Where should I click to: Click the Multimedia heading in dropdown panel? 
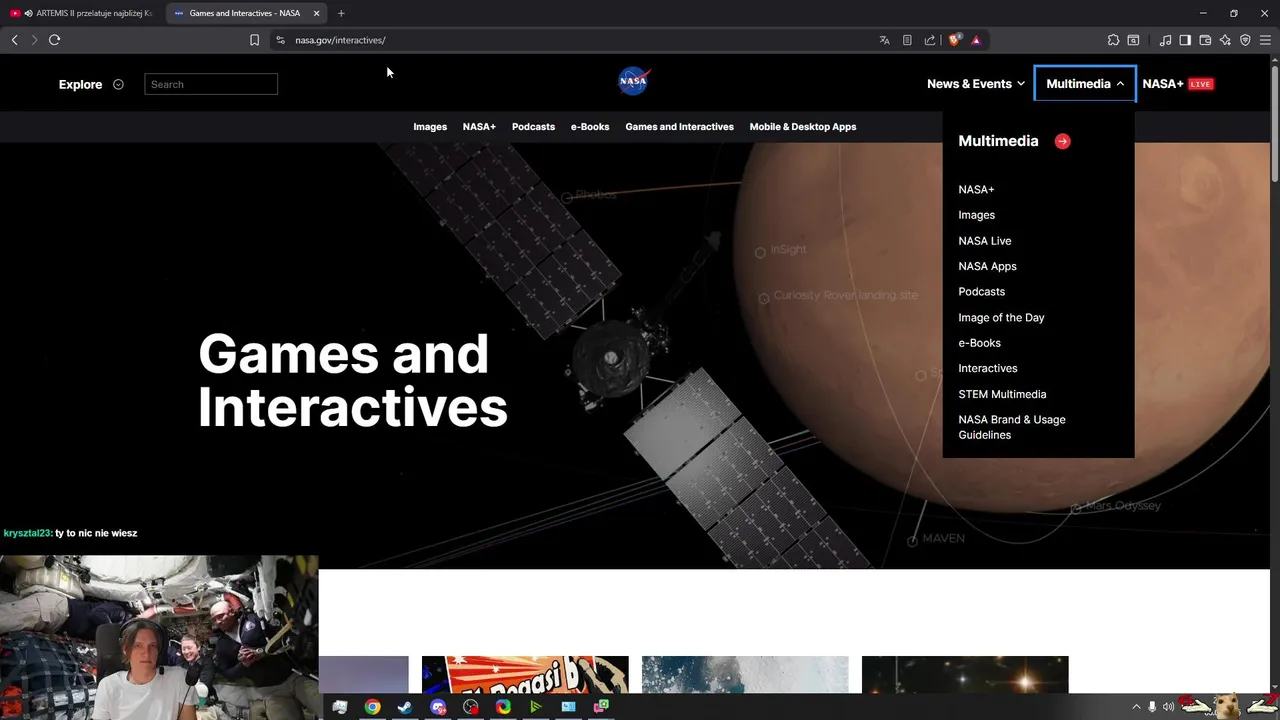point(998,141)
